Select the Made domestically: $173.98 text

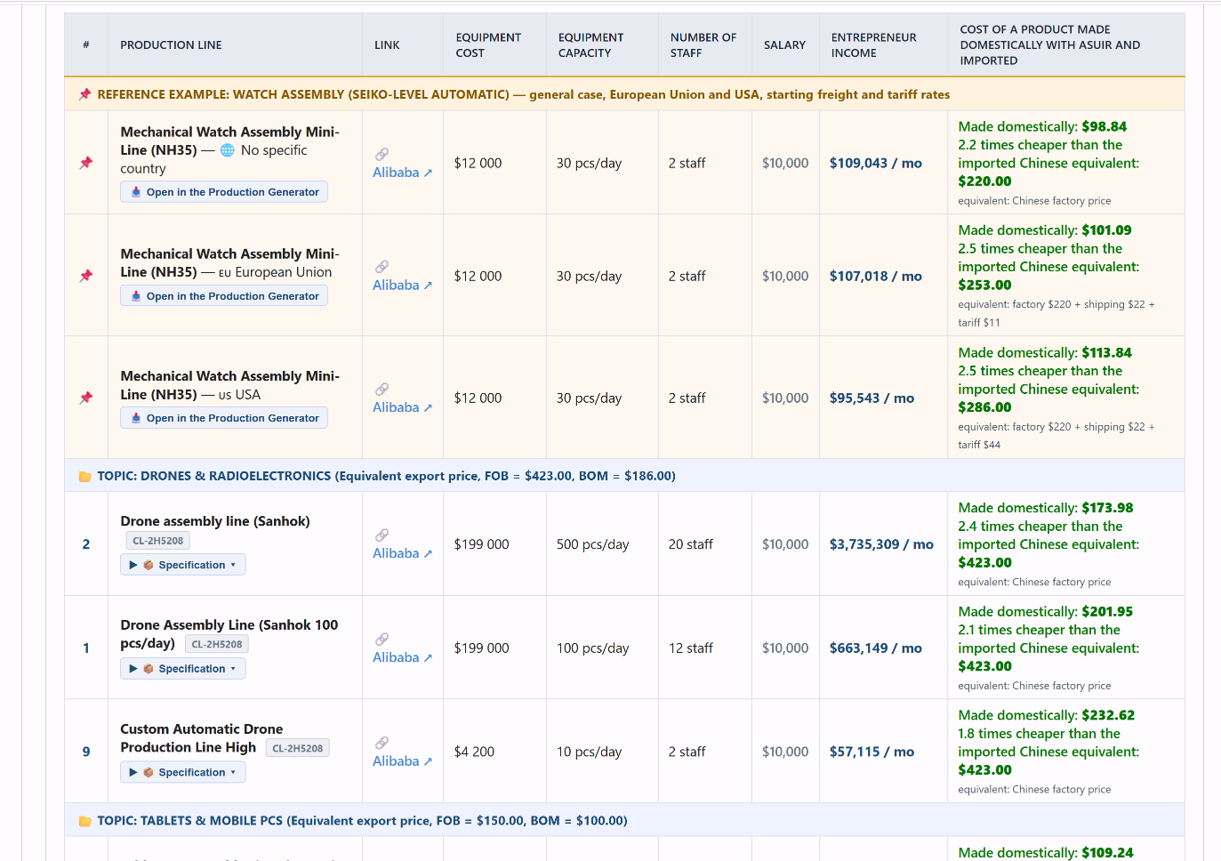coord(1046,508)
